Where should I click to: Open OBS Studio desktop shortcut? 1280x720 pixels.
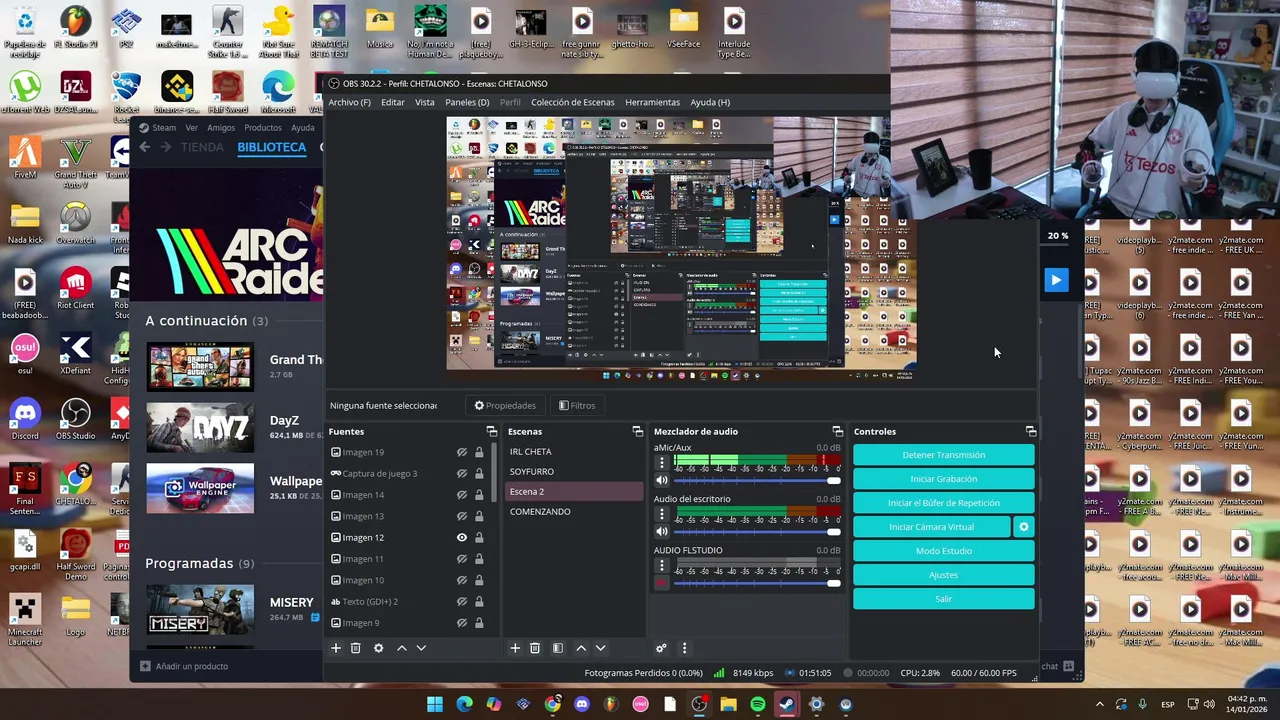tap(76, 418)
